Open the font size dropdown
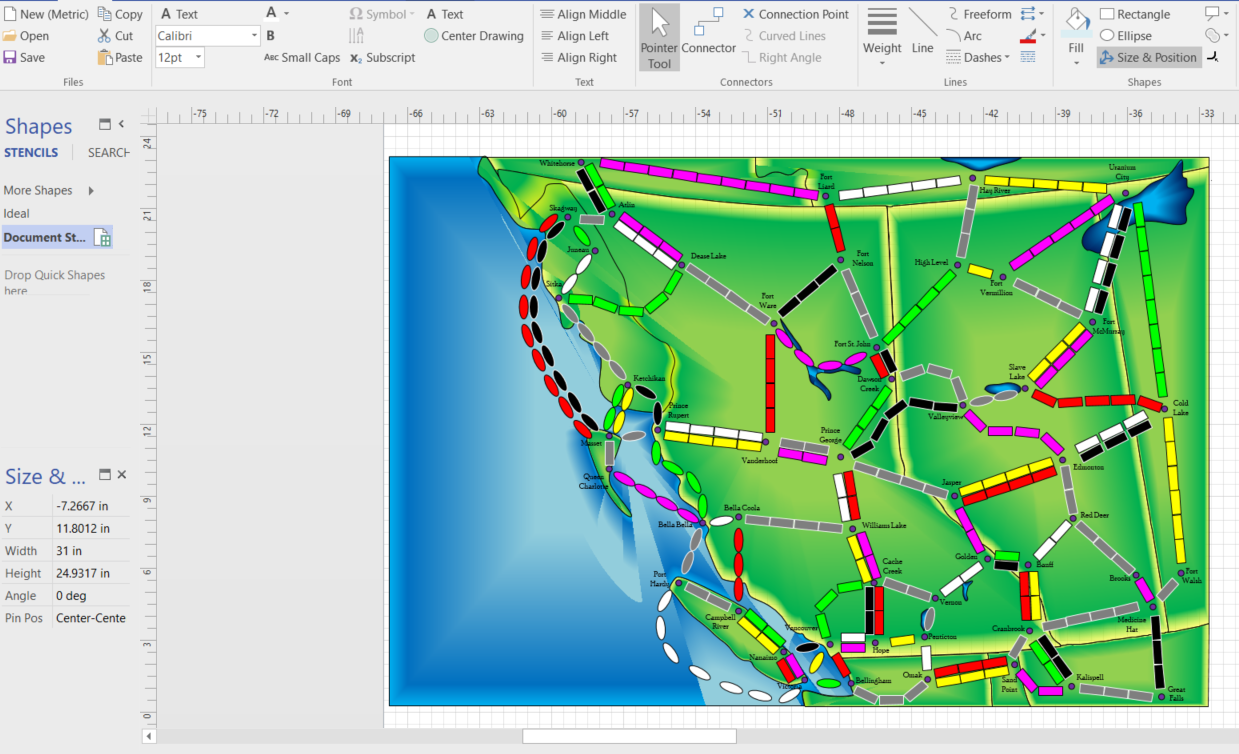 pos(197,57)
